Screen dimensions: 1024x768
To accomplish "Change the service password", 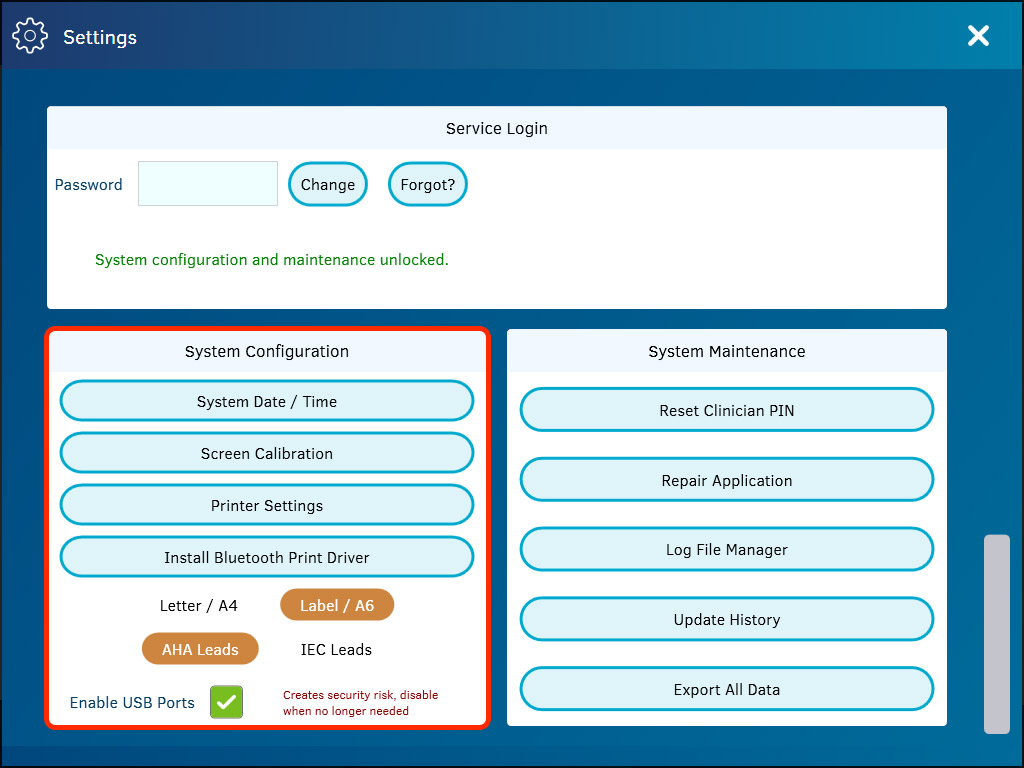I will click(327, 184).
